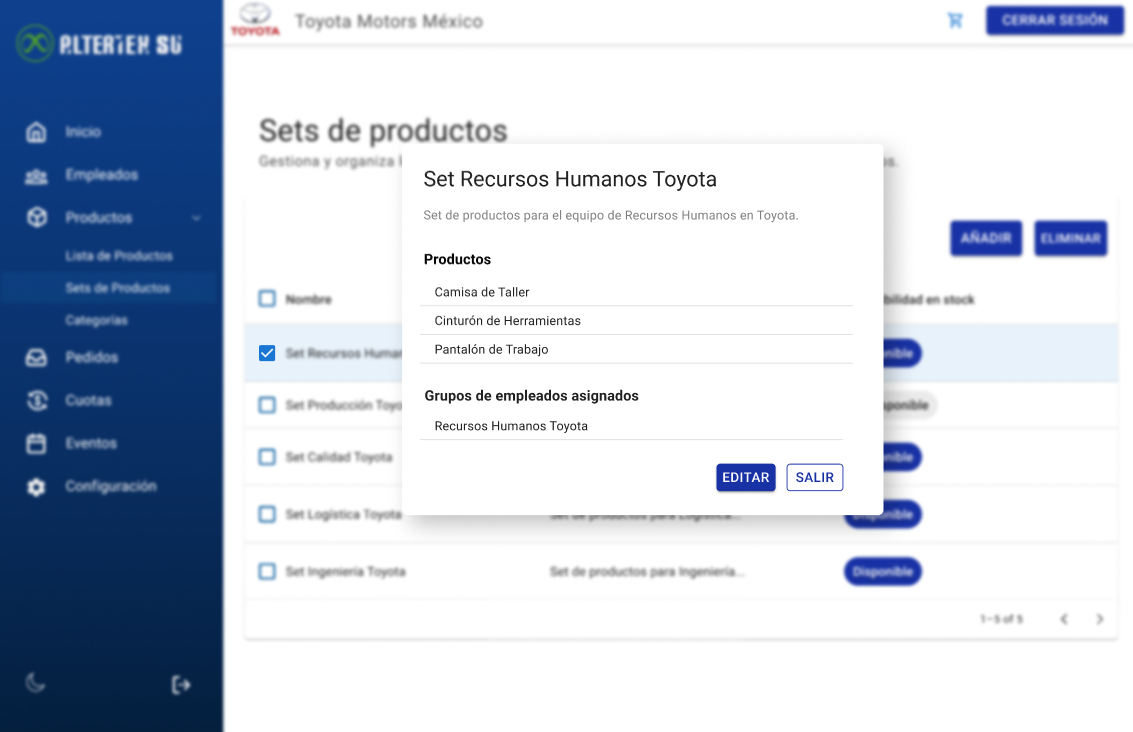Go to next page arrow
Image resolution: width=1133 pixels, height=732 pixels.
[1100, 619]
